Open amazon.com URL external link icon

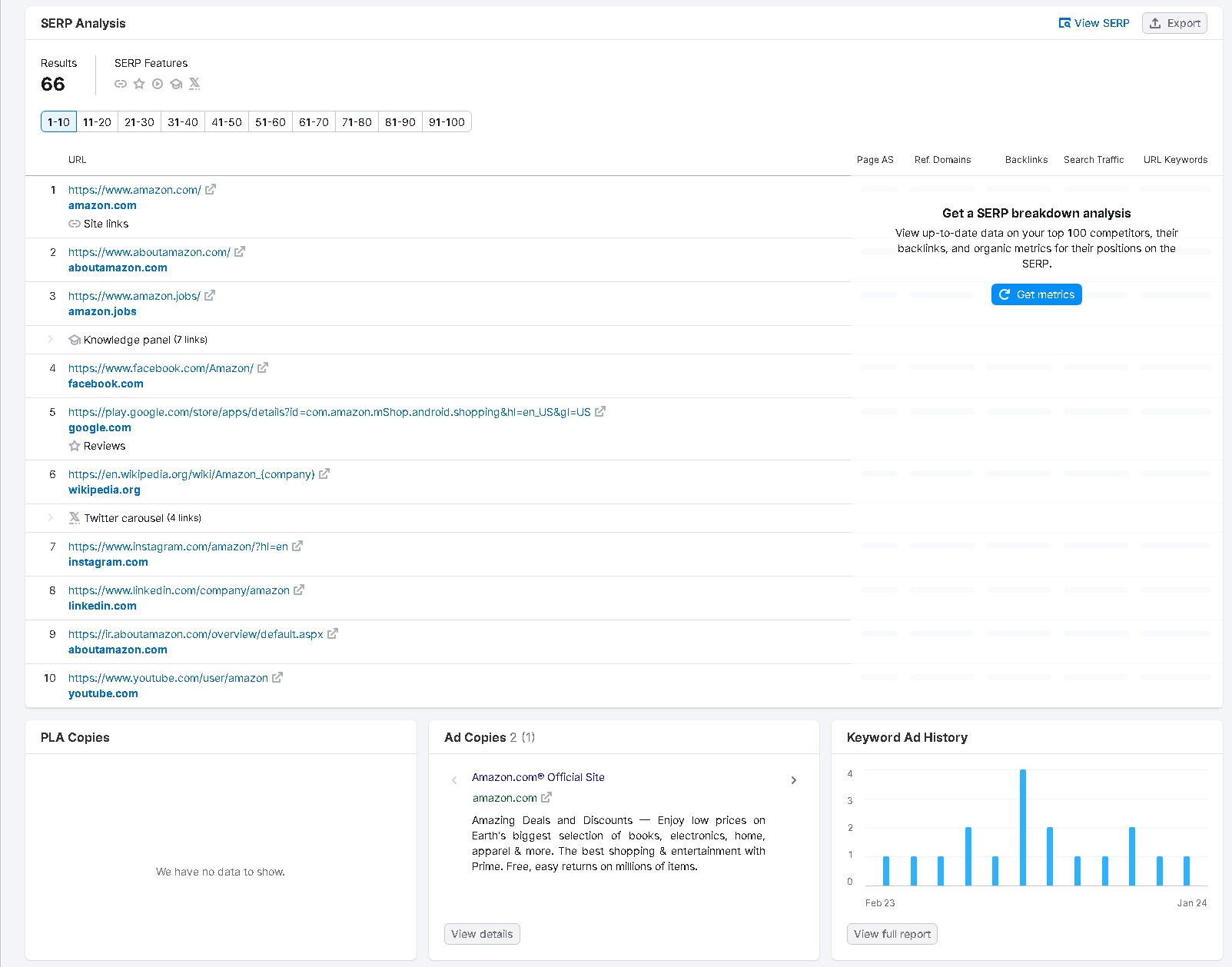211,189
